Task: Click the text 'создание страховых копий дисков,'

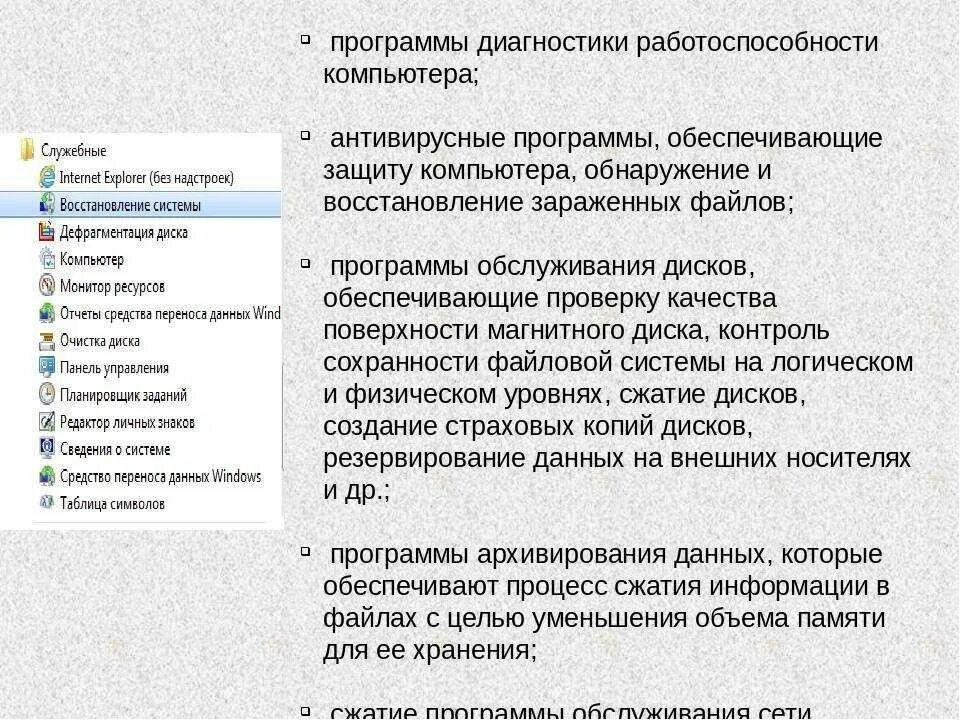Action: click(538, 426)
